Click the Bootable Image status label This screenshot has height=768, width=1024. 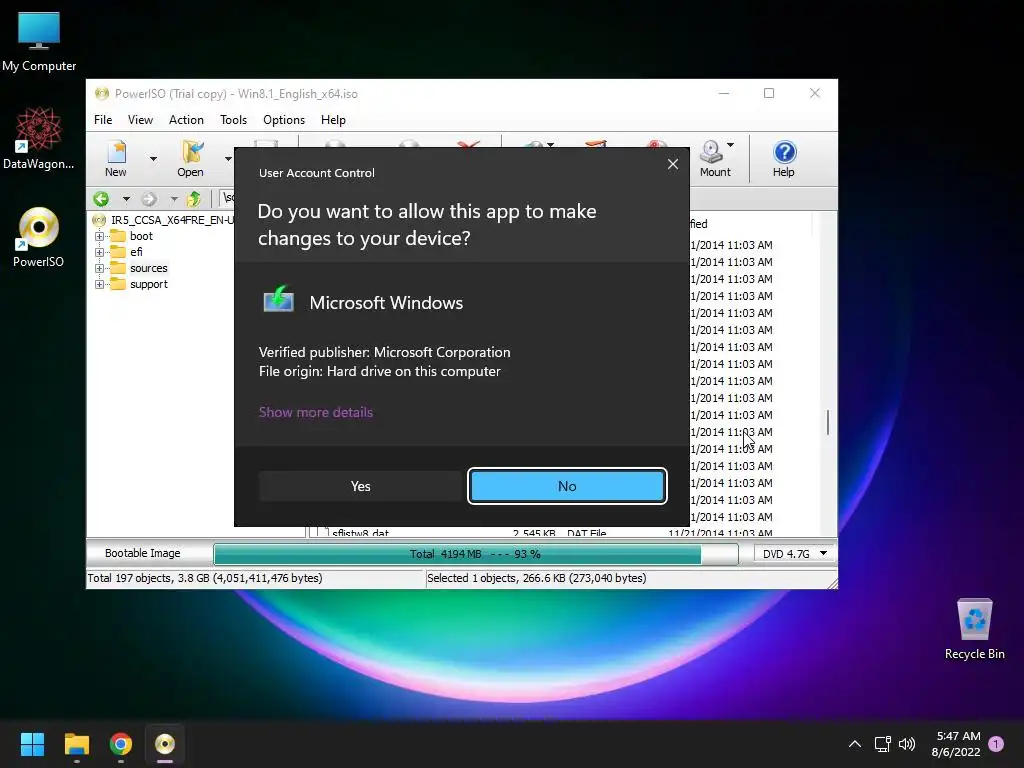pyautogui.click(x=142, y=553)
